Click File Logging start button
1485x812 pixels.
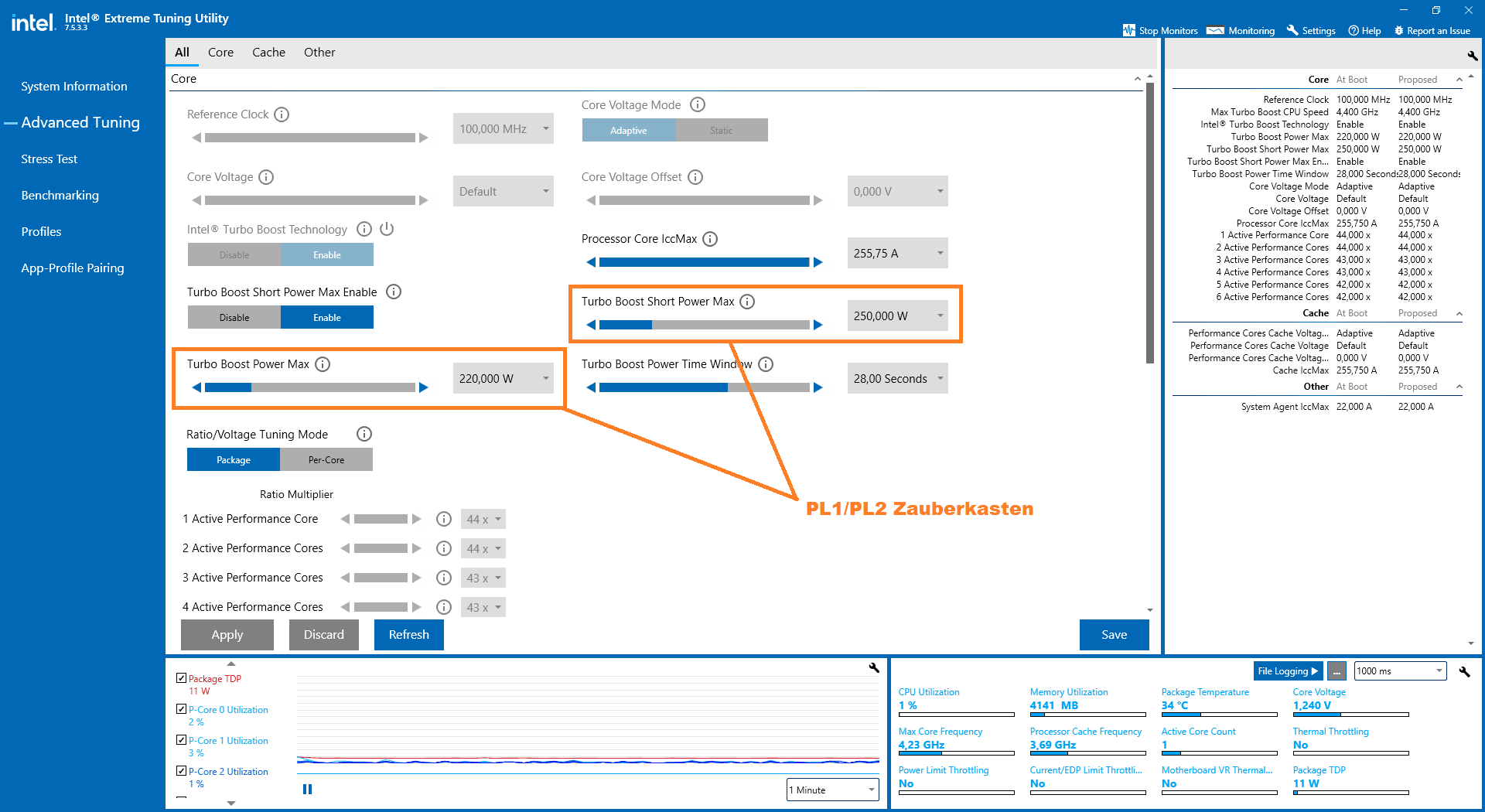pyautogui.click(x=1288, y=671)
